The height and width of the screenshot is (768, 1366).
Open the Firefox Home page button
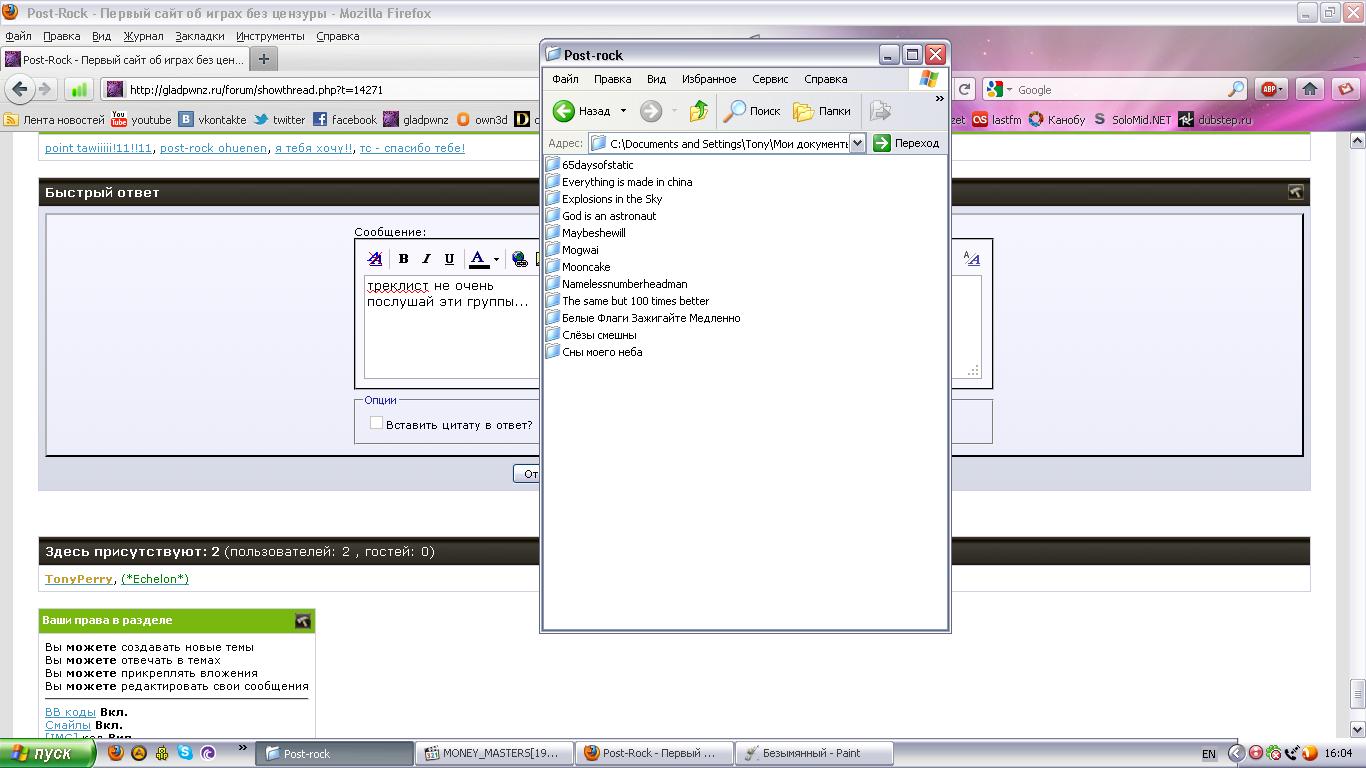tap(1310, 89)
